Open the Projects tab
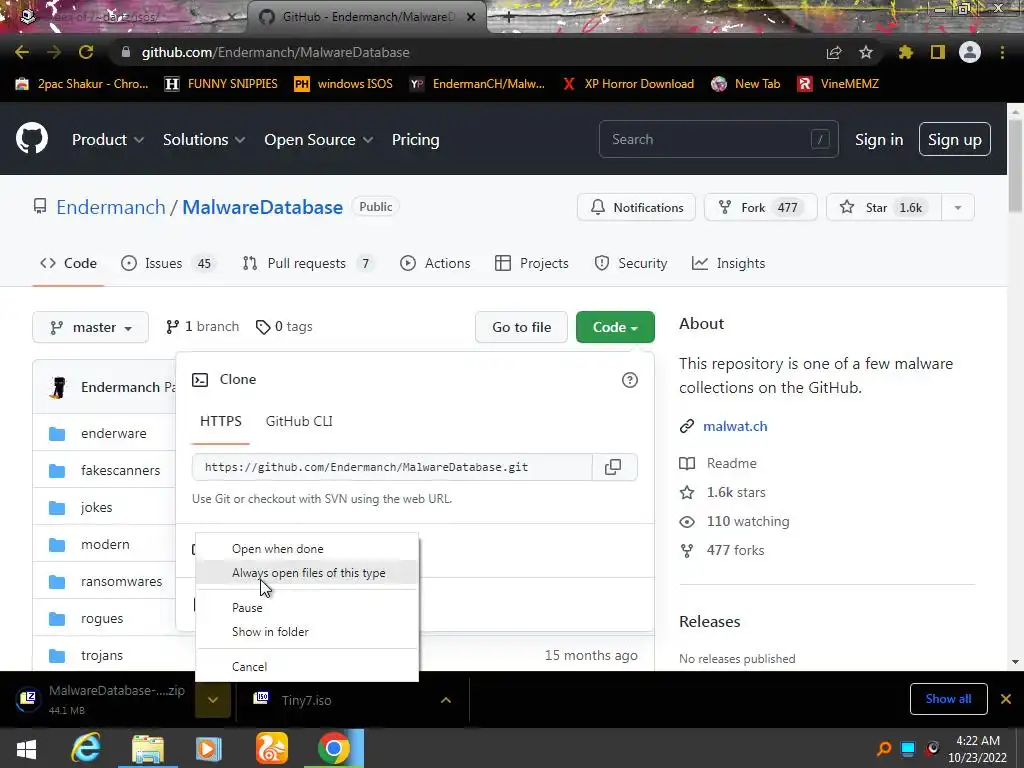Screen dimensions: 1024x768 click(x=532, y=263)
